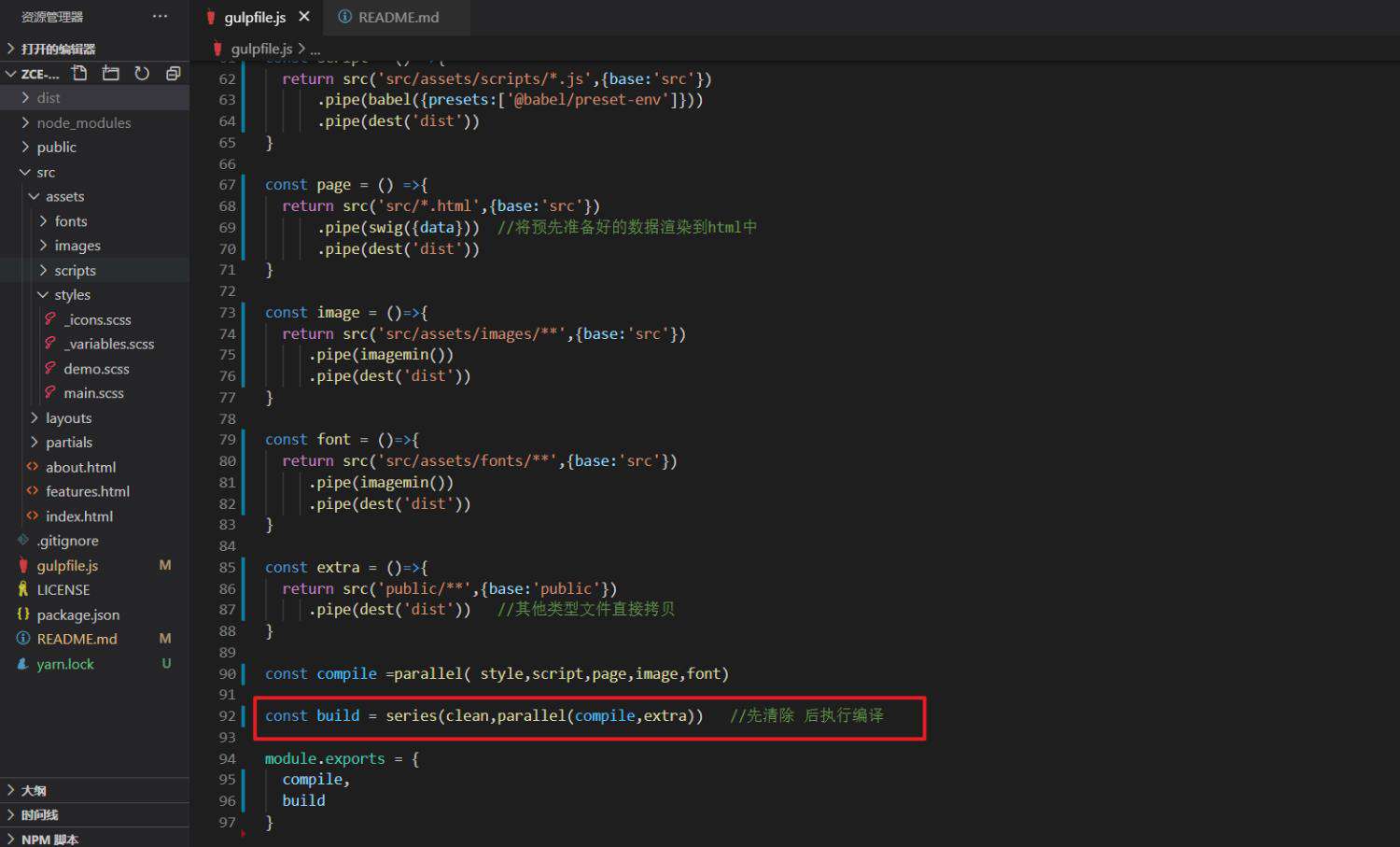This screenshot has height=847, width=1400.
Task: Click '@babel/preset-env' string on line 63
Action: [x=588, y=99]
